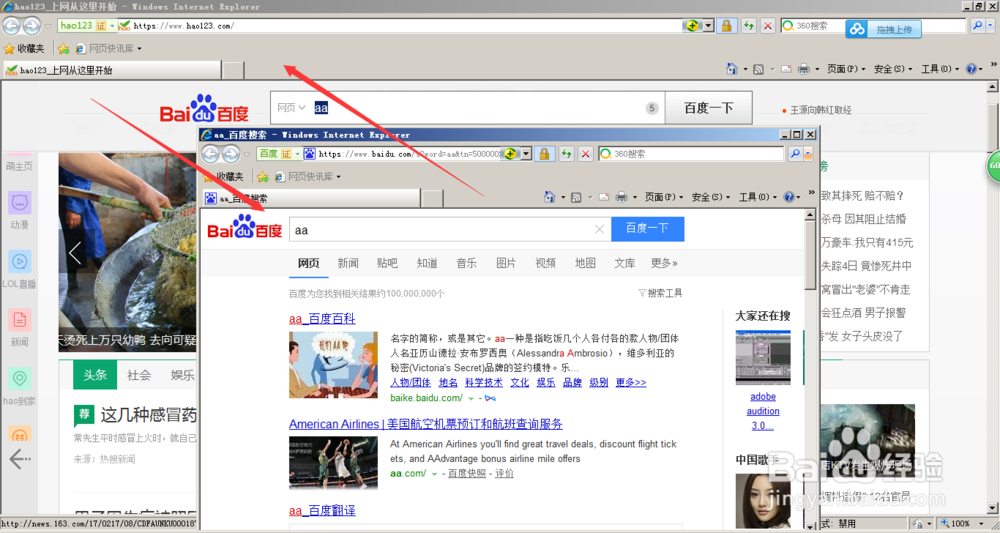Click Forward arrow in hao123 window
The image size is (1000, 533).
[x=31, y=26]
